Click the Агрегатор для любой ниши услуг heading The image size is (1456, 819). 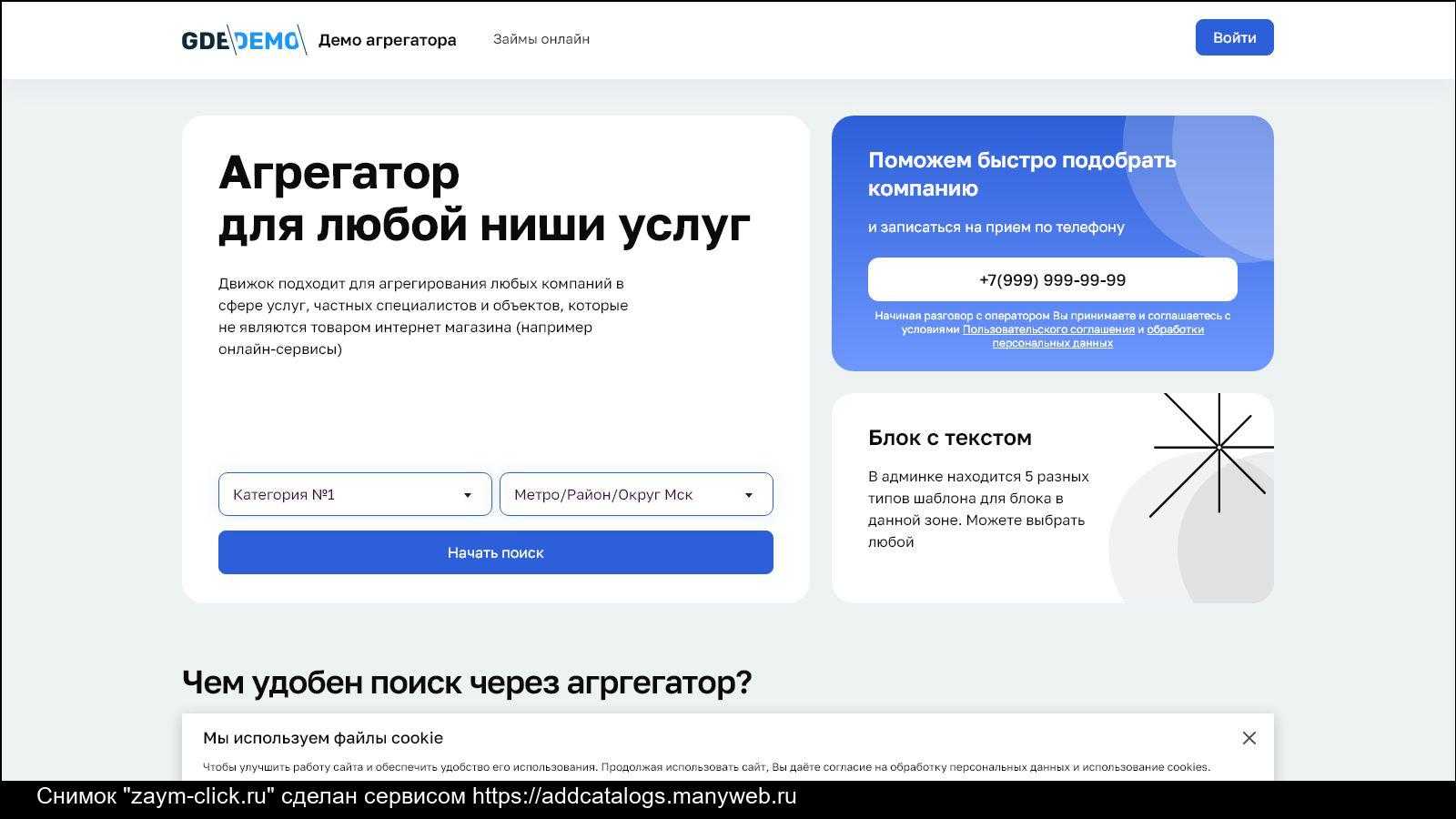[x=485, y=197]
